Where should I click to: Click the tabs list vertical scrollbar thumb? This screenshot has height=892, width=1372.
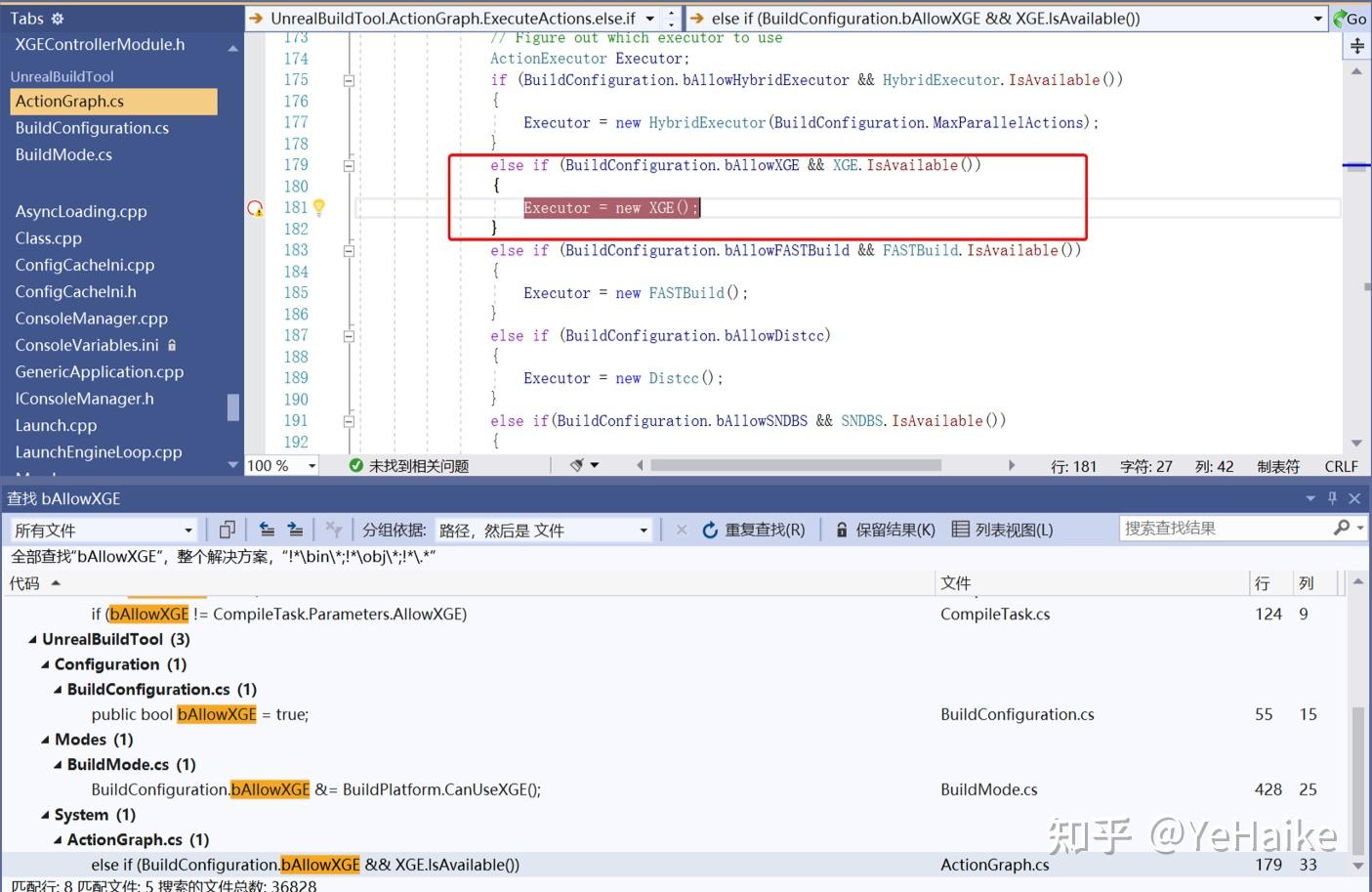(233, 406)
